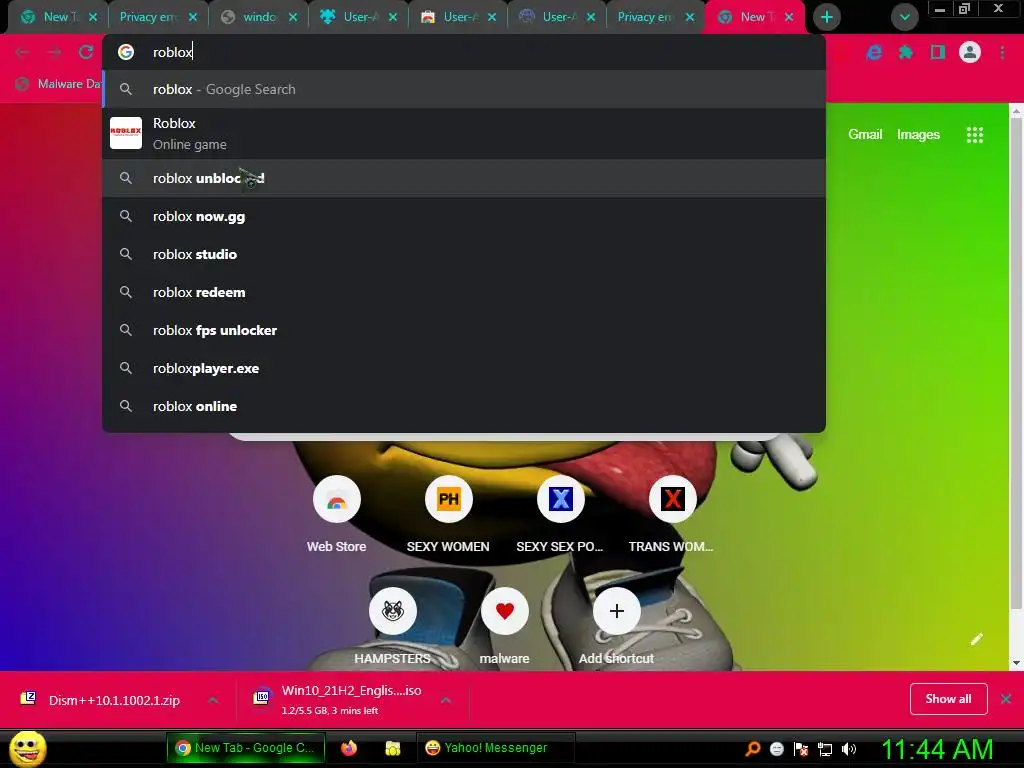Choose the robloxplayer.exe suggestion
Viewport: 1024px width, 768px height.
464,368
